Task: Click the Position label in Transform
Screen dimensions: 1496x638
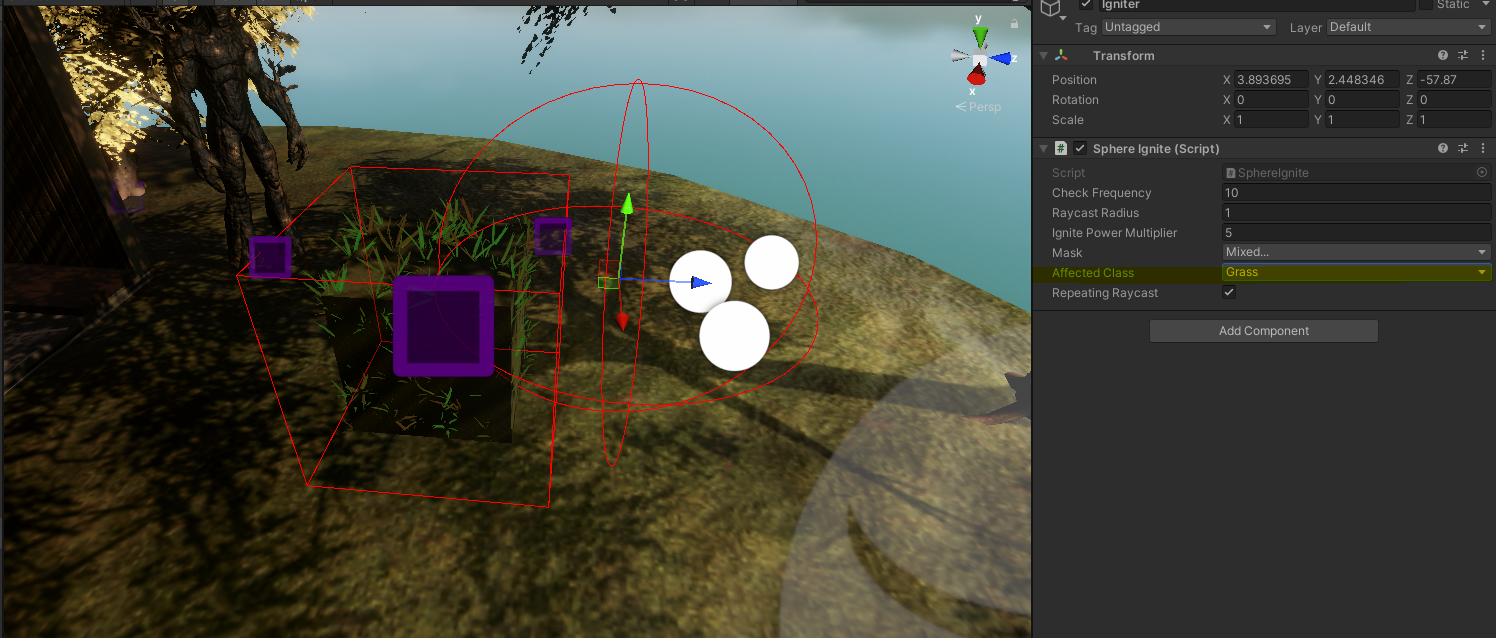Action: 1074,80
